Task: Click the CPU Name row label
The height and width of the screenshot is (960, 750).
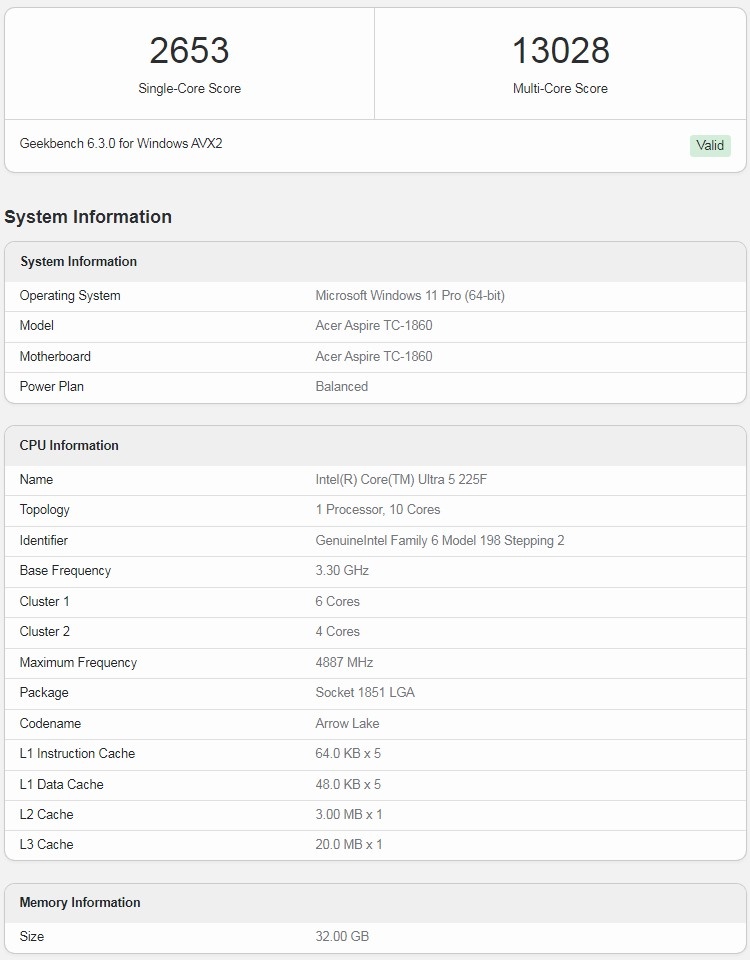Action: coord(36,479)
